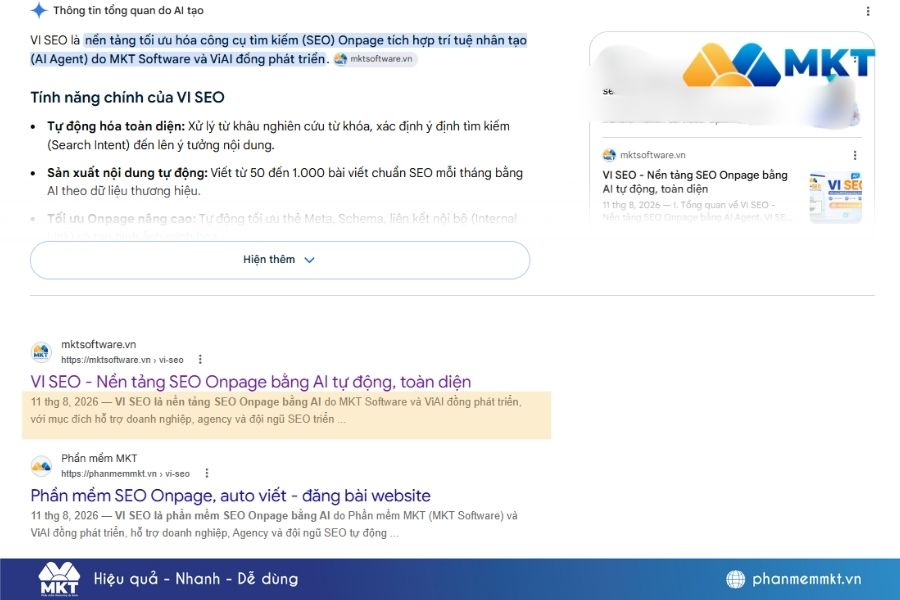Click the highlighted snippet of the mktsoftware.vn result
The image size is (900, 600).
click(286, 415)
